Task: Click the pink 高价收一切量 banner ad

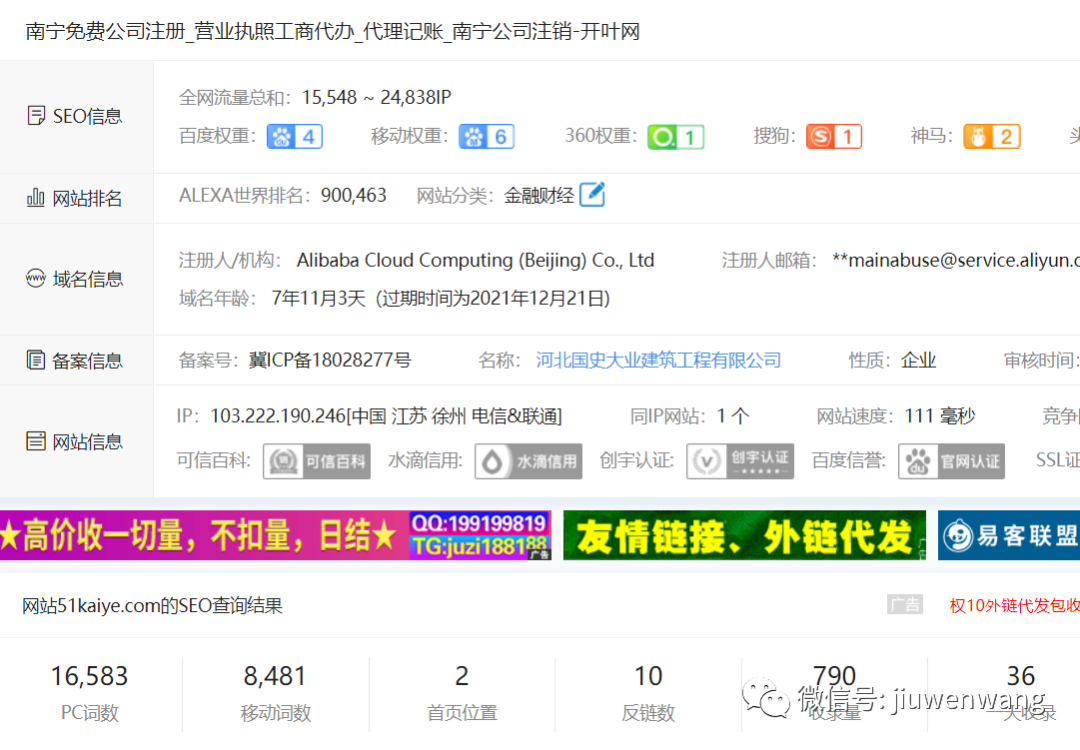Action: 276,535
